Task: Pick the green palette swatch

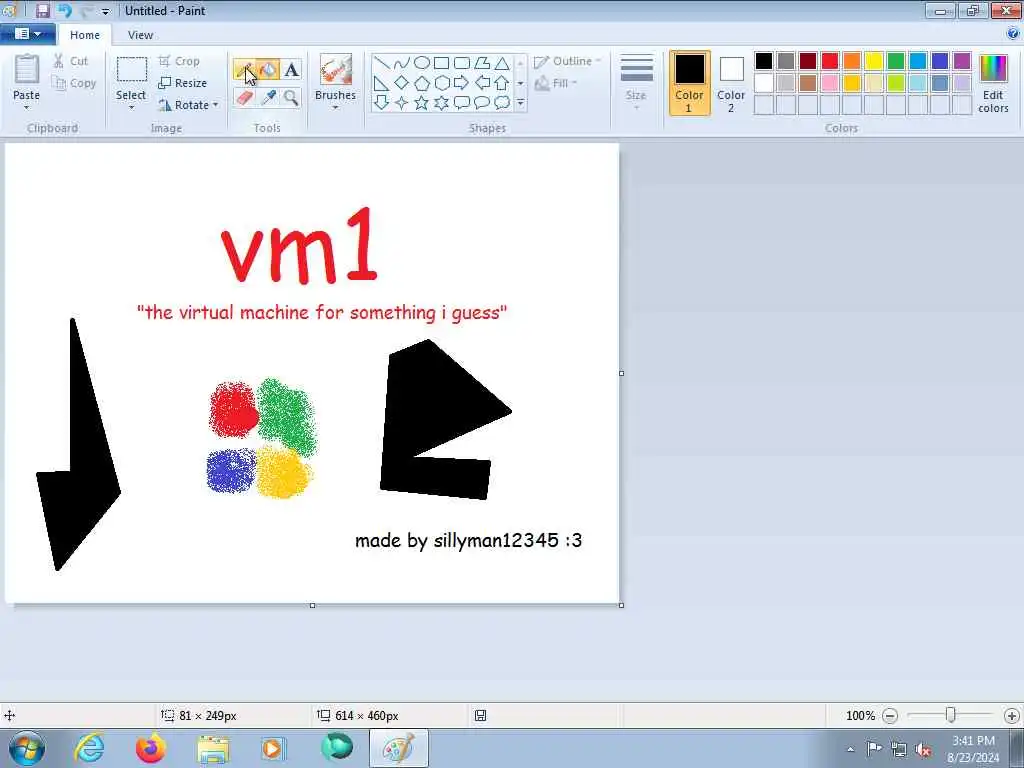Action: (896, 61)
